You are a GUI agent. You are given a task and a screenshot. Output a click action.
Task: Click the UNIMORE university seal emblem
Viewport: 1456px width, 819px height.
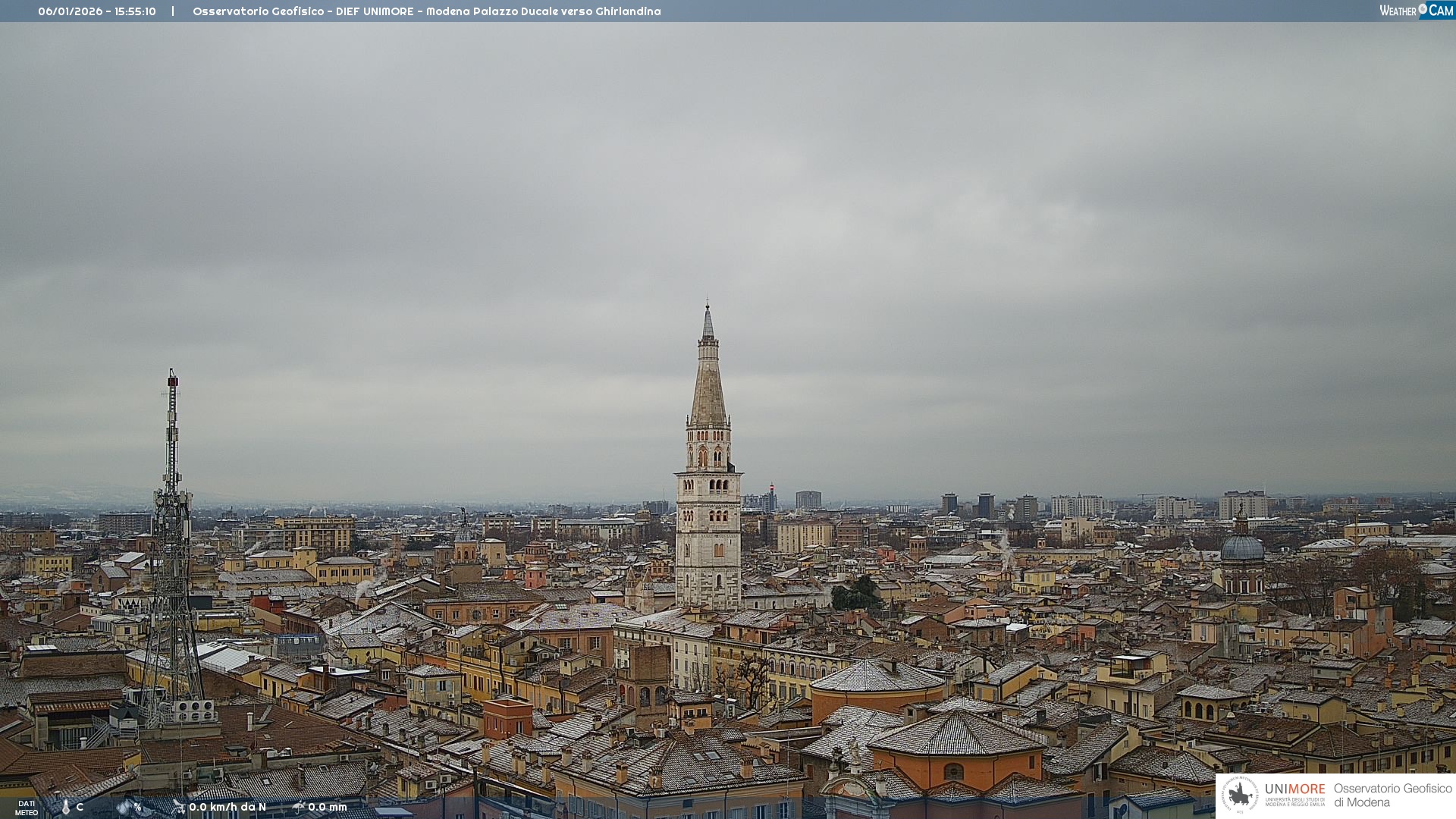1239,795
